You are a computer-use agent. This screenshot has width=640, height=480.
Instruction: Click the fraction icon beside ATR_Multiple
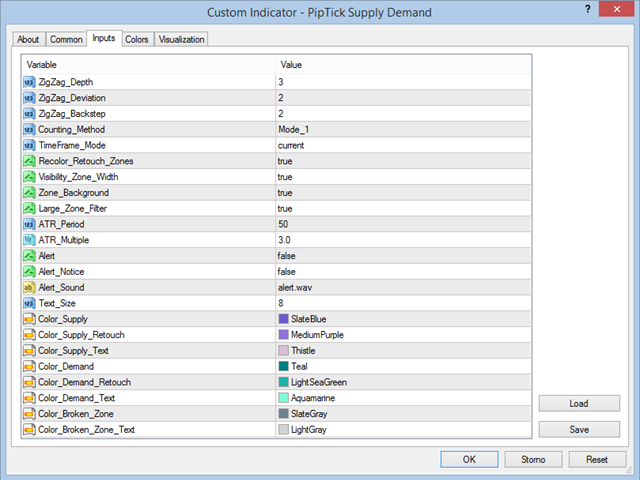pyautogui.click(x=29, y=240)
